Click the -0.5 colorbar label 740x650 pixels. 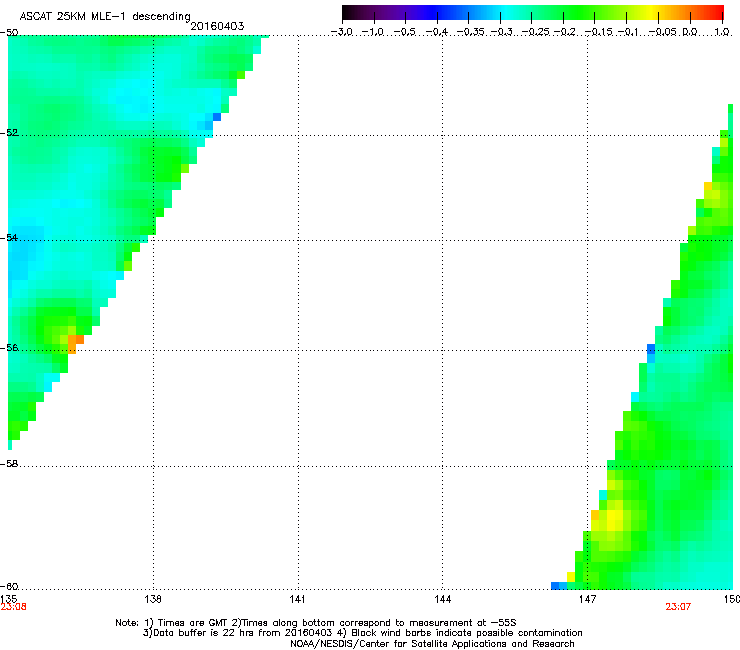tap(405, 32)
